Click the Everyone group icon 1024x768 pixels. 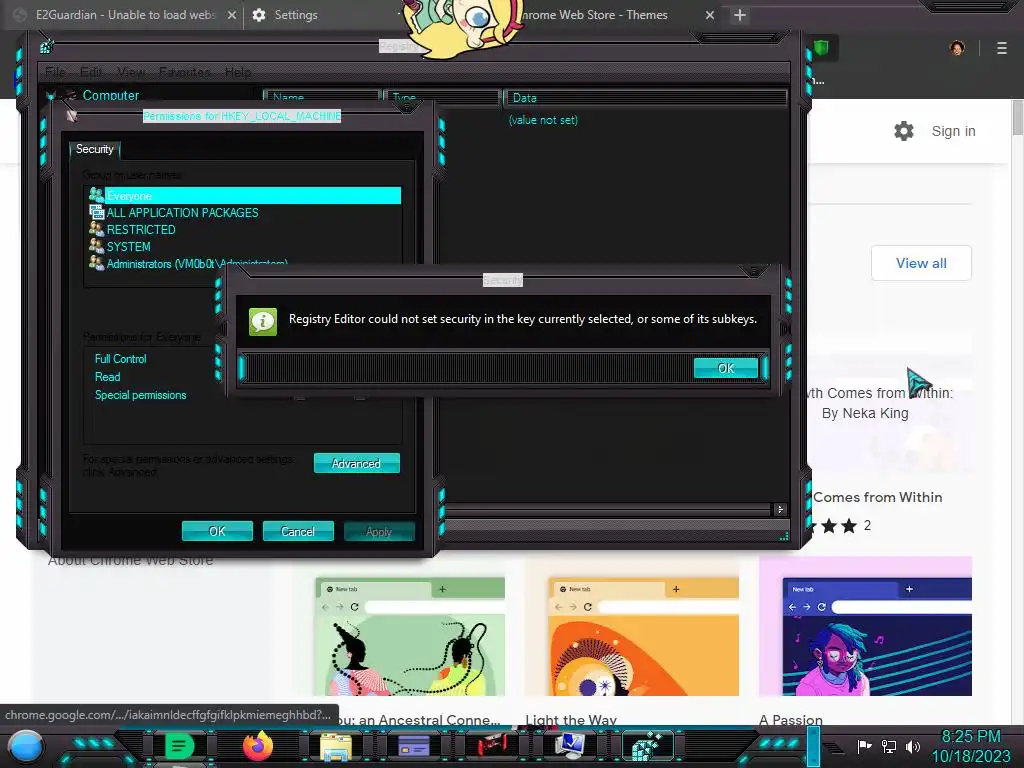tap(96, 195)
